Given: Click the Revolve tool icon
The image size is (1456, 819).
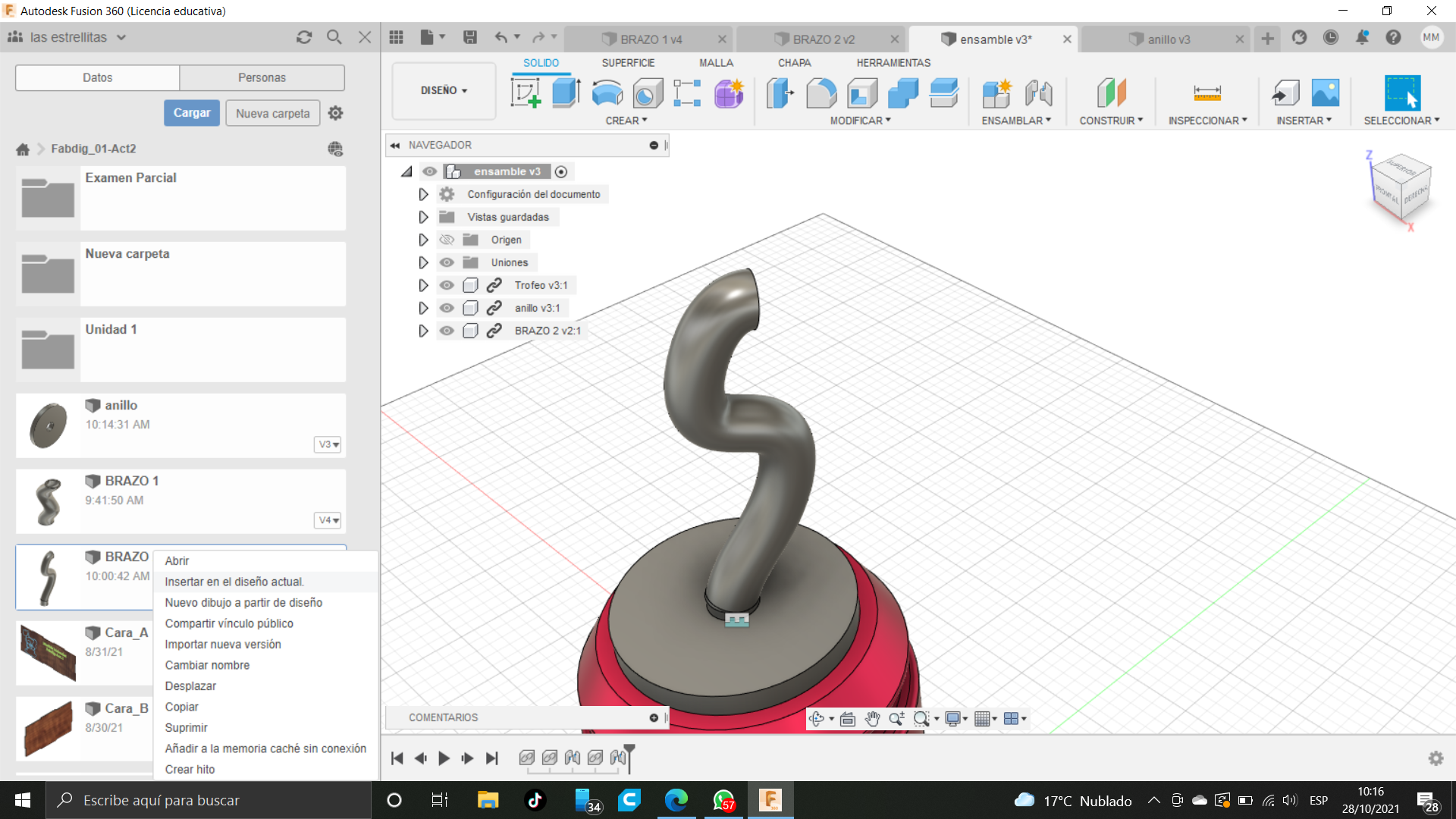Looking at the screenshot, I should coord(607,93).
